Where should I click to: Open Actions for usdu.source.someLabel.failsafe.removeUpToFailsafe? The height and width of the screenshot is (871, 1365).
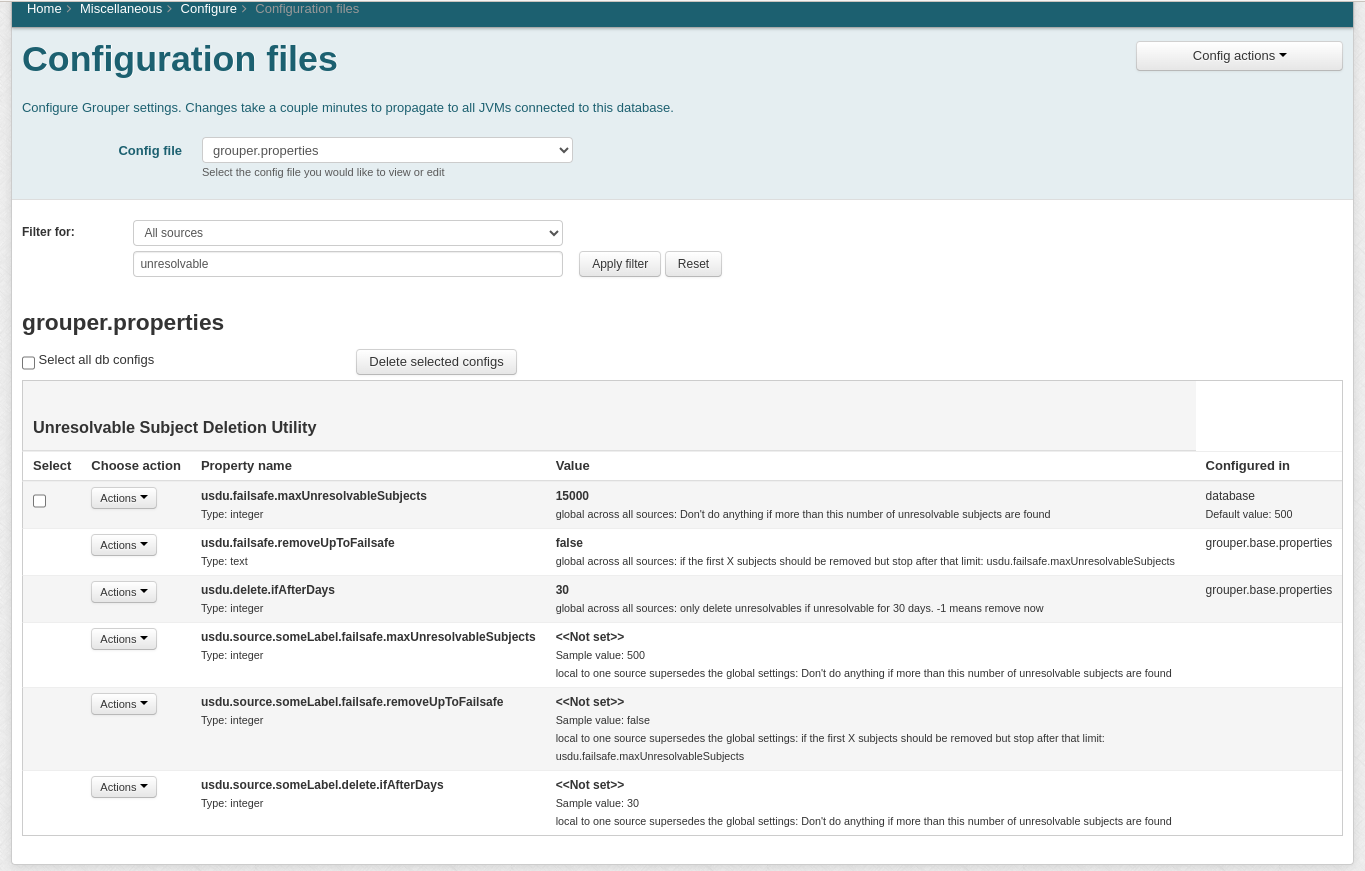pyautogui.click(x=123, y=704)
